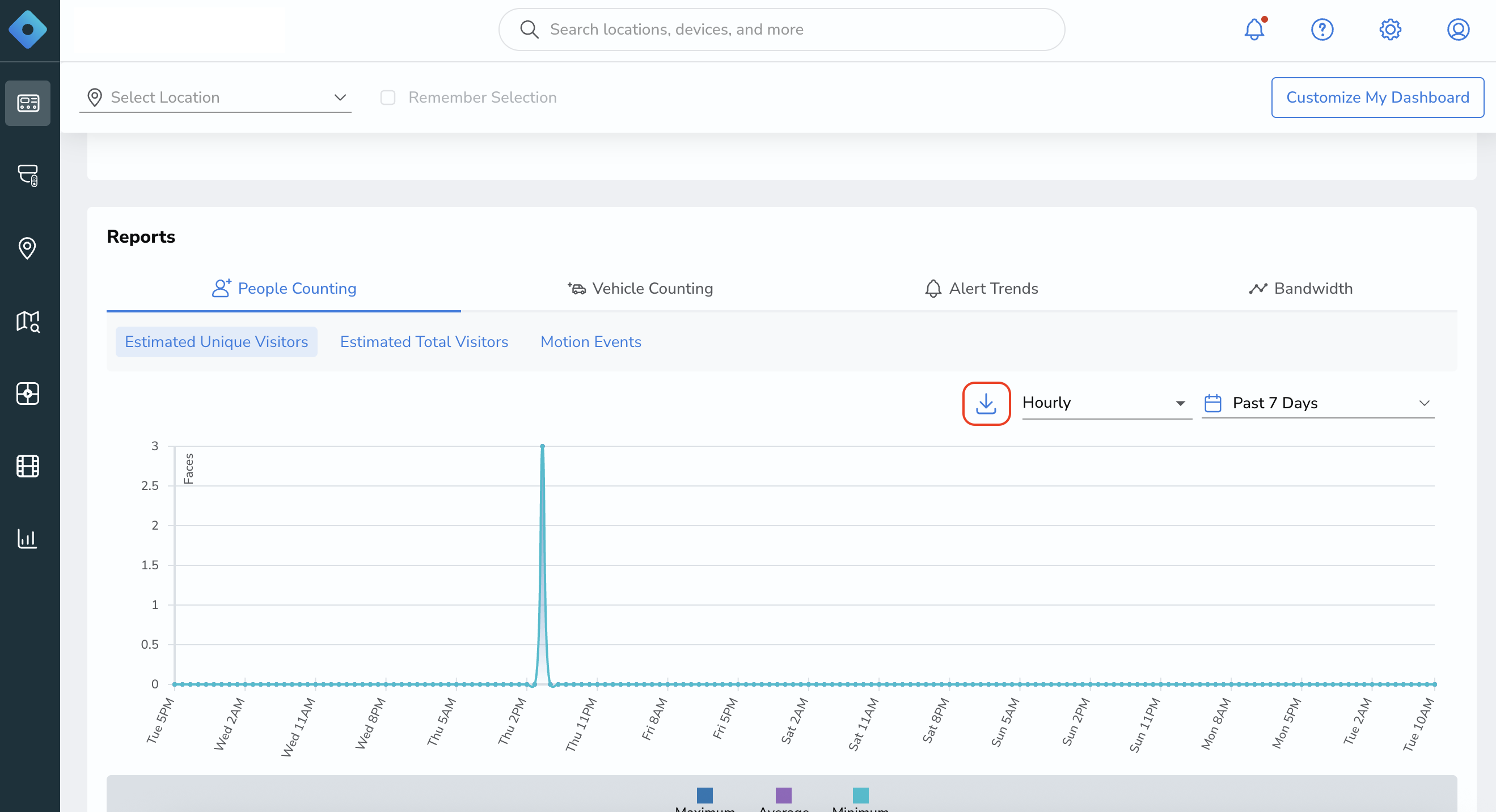Open the Hourly interval dropdown
The height and width of the screenshot is (812, 1496).
(x=1107, y=403)
